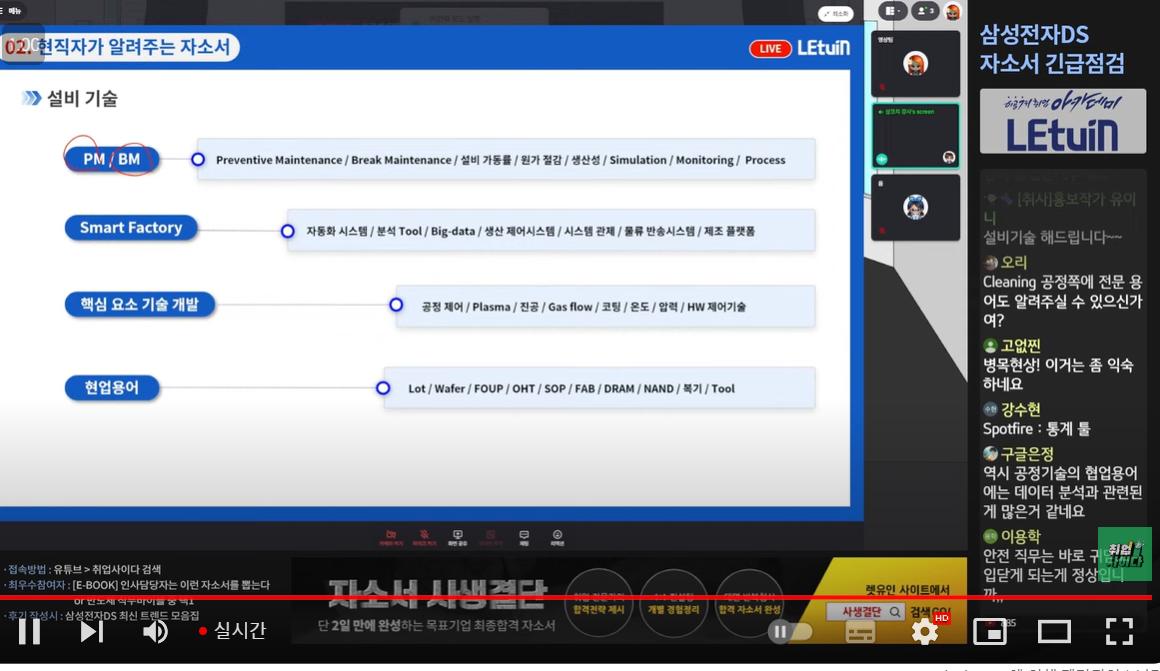Click the muted mic icon on bottom participant tile
Screen dimensions: 1160x671
pos(881,231)
